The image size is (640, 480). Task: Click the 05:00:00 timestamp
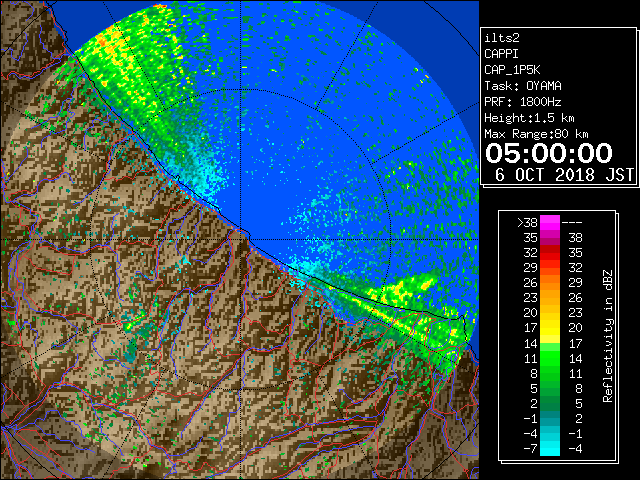click(x=549, y=153)
